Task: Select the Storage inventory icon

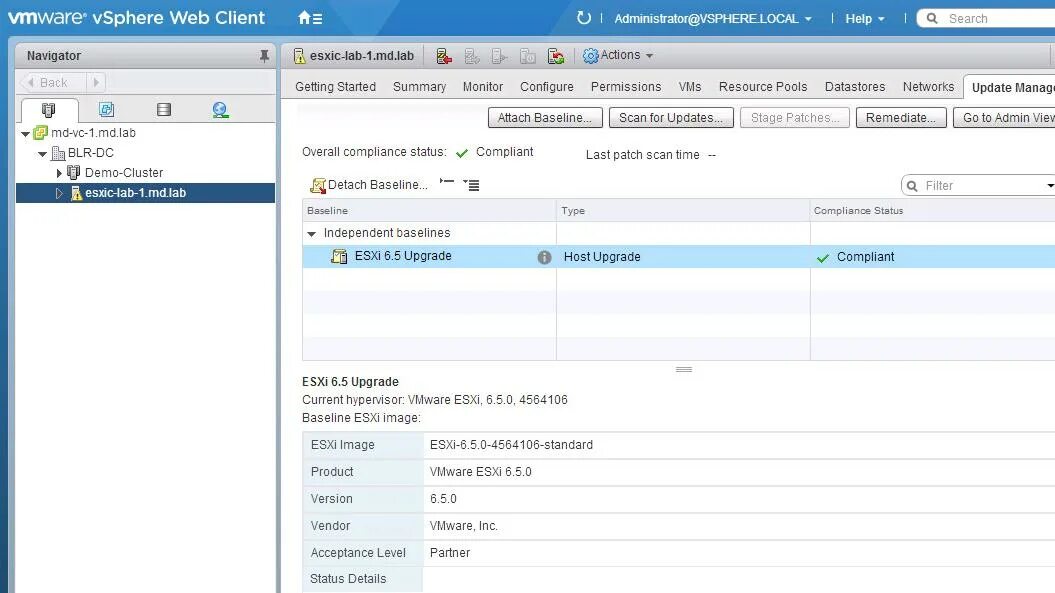Action: (163, 108)
